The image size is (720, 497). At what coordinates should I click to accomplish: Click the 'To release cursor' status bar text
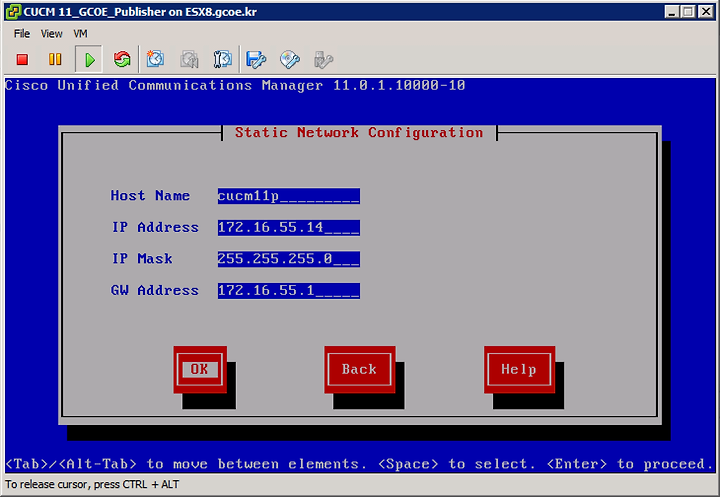pos(92,485)
